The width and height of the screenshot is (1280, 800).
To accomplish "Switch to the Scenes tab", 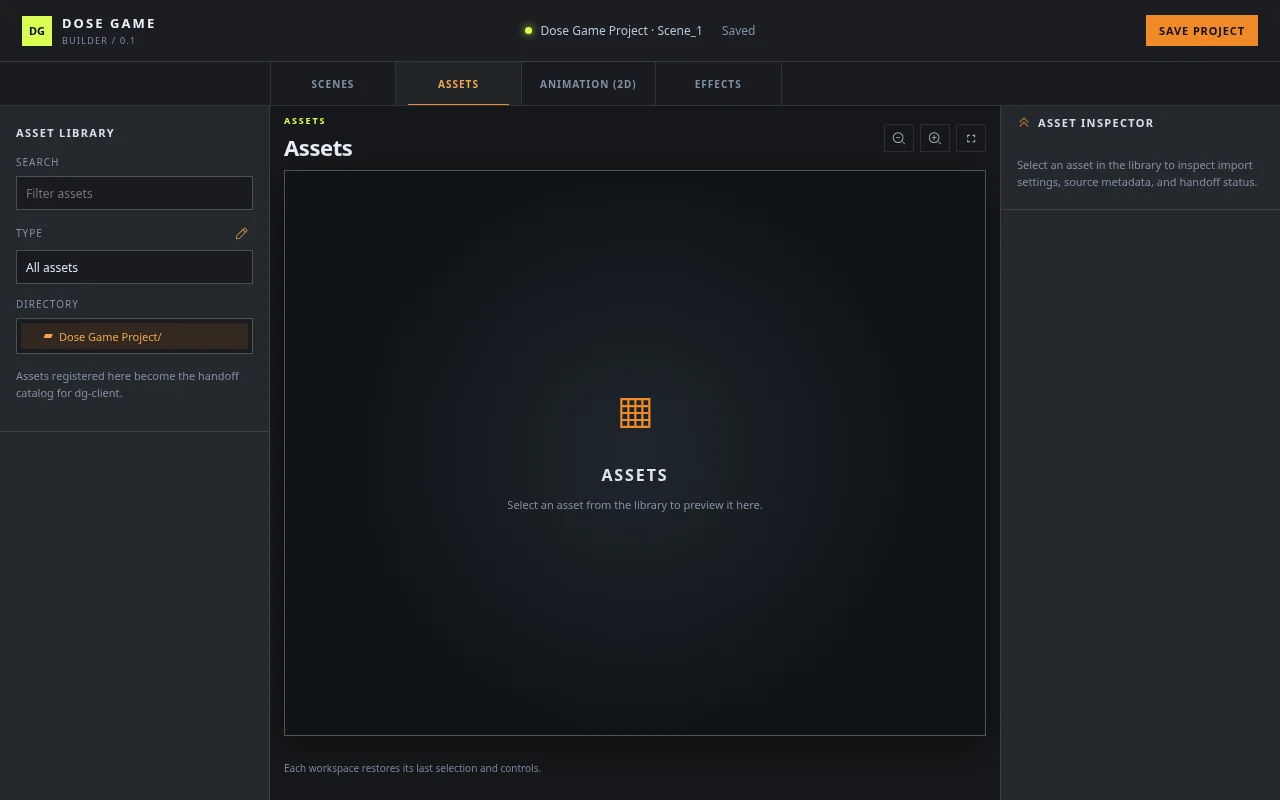I will 333,84.
